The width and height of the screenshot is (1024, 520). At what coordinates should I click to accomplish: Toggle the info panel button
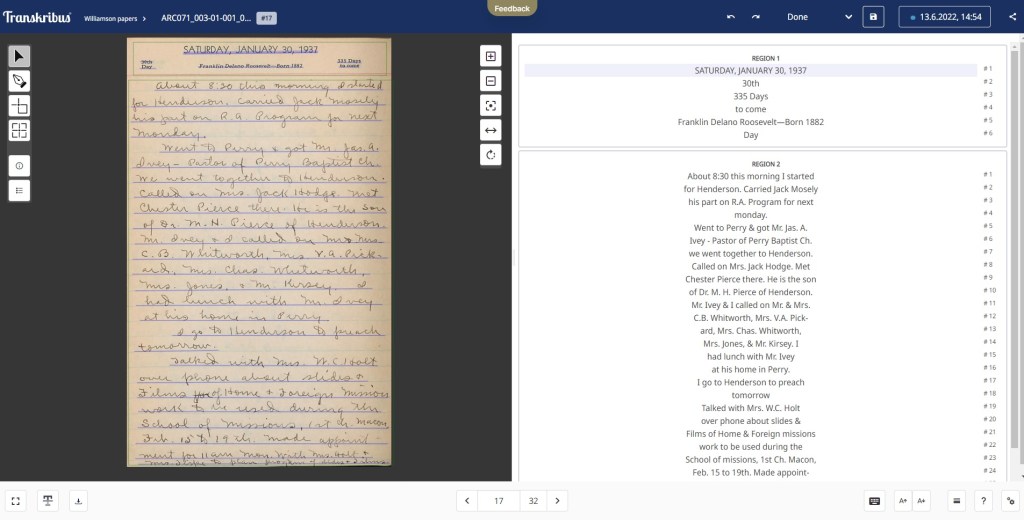pos(20,164)
